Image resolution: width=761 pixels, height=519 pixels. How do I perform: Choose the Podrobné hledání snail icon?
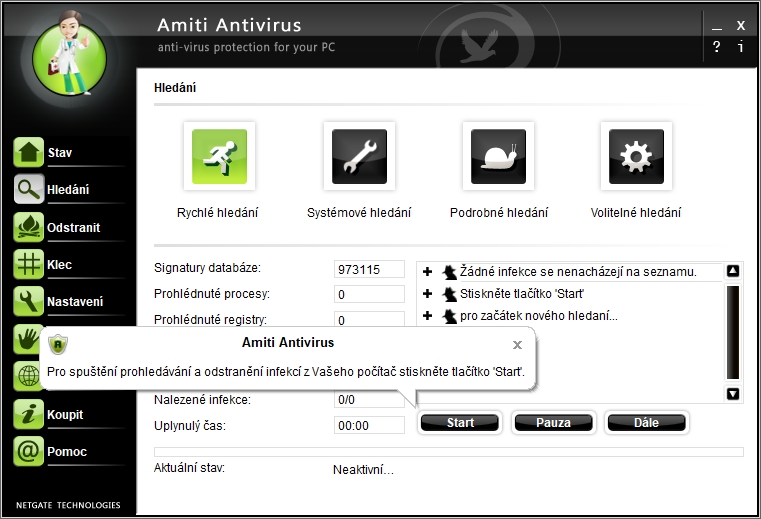point(498,156)
